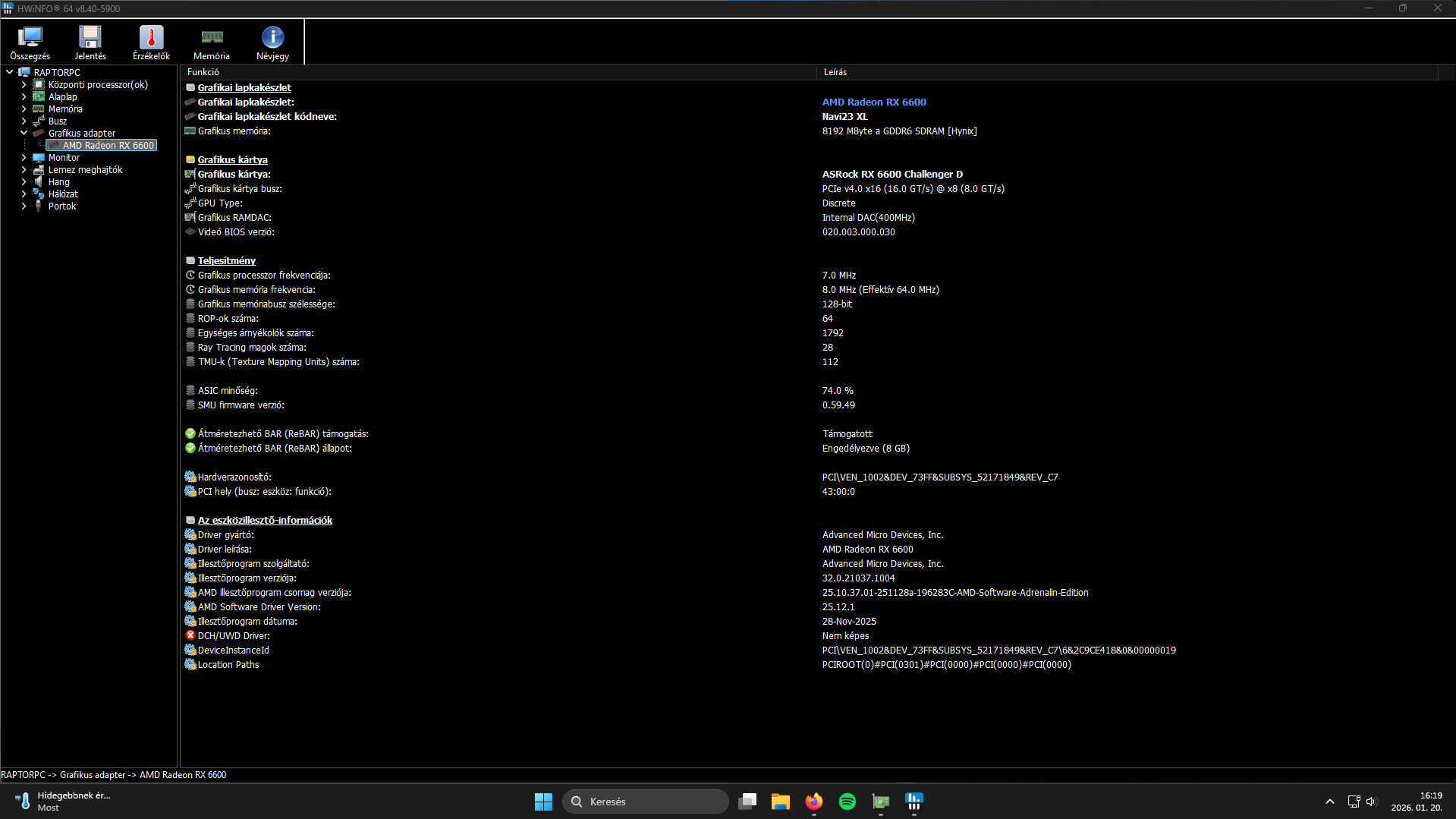Collapse the RAPTORPC root node
1456x819 pixels.
tap(9, 73)
